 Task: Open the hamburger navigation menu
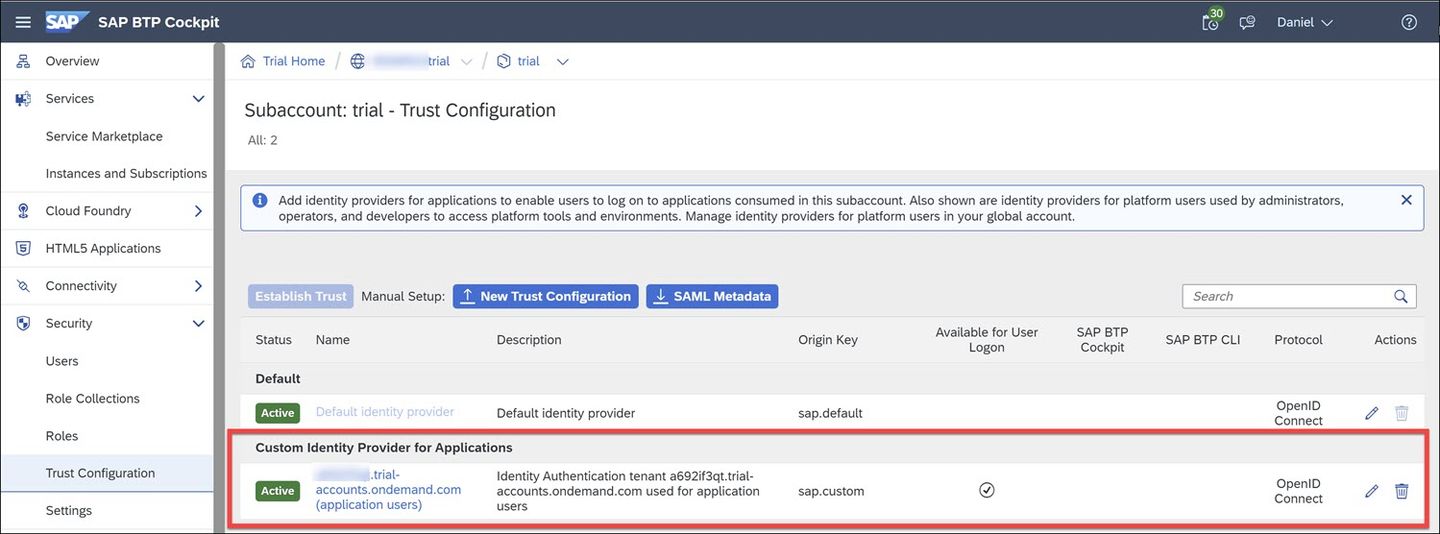[22, 22]
